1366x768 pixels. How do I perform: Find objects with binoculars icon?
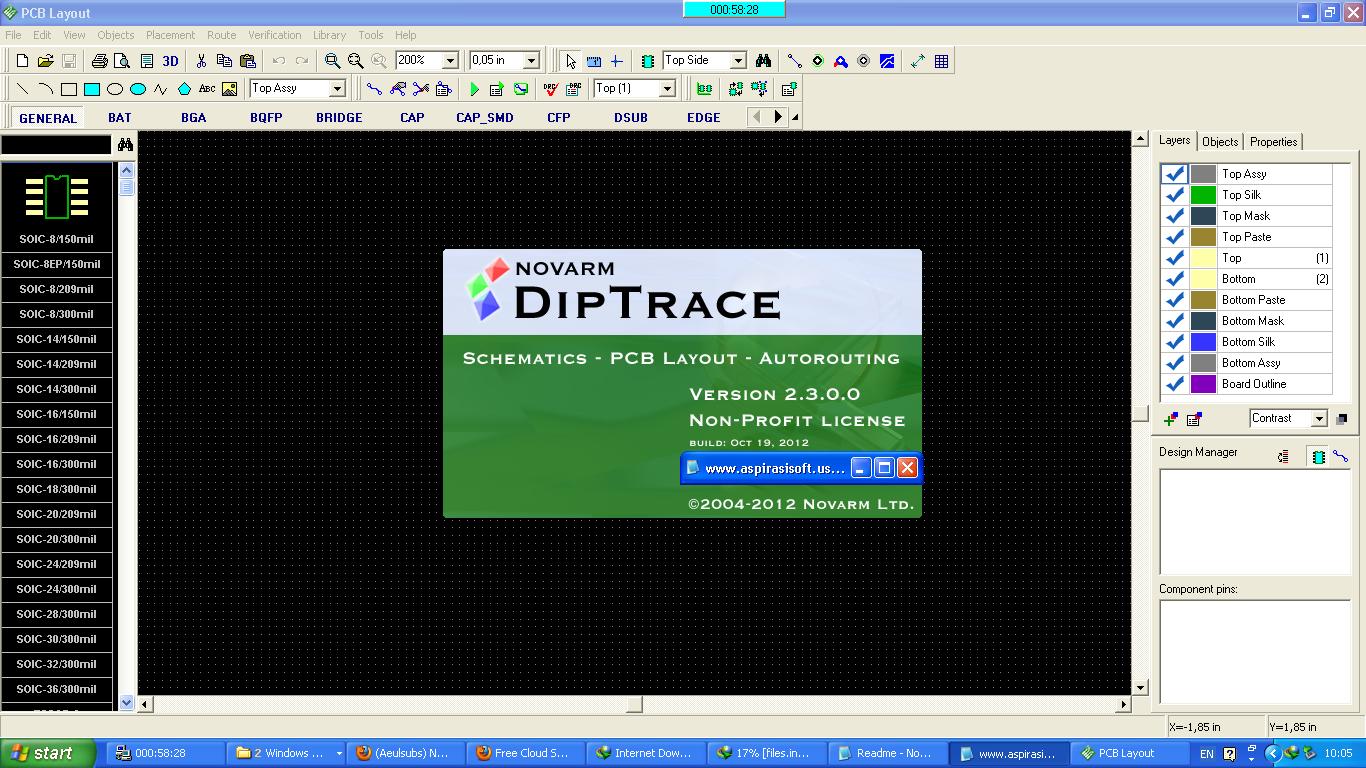[763, 61]
